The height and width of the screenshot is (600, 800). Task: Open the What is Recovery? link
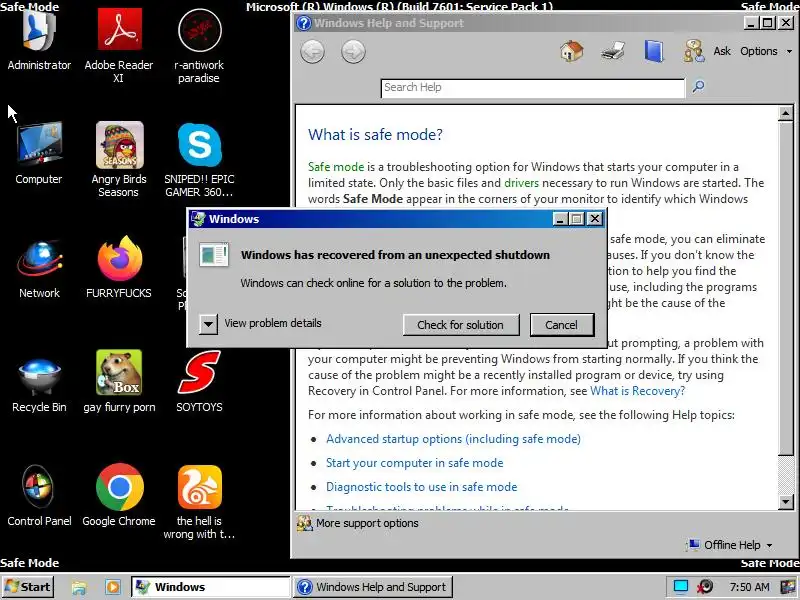[637, 391]
